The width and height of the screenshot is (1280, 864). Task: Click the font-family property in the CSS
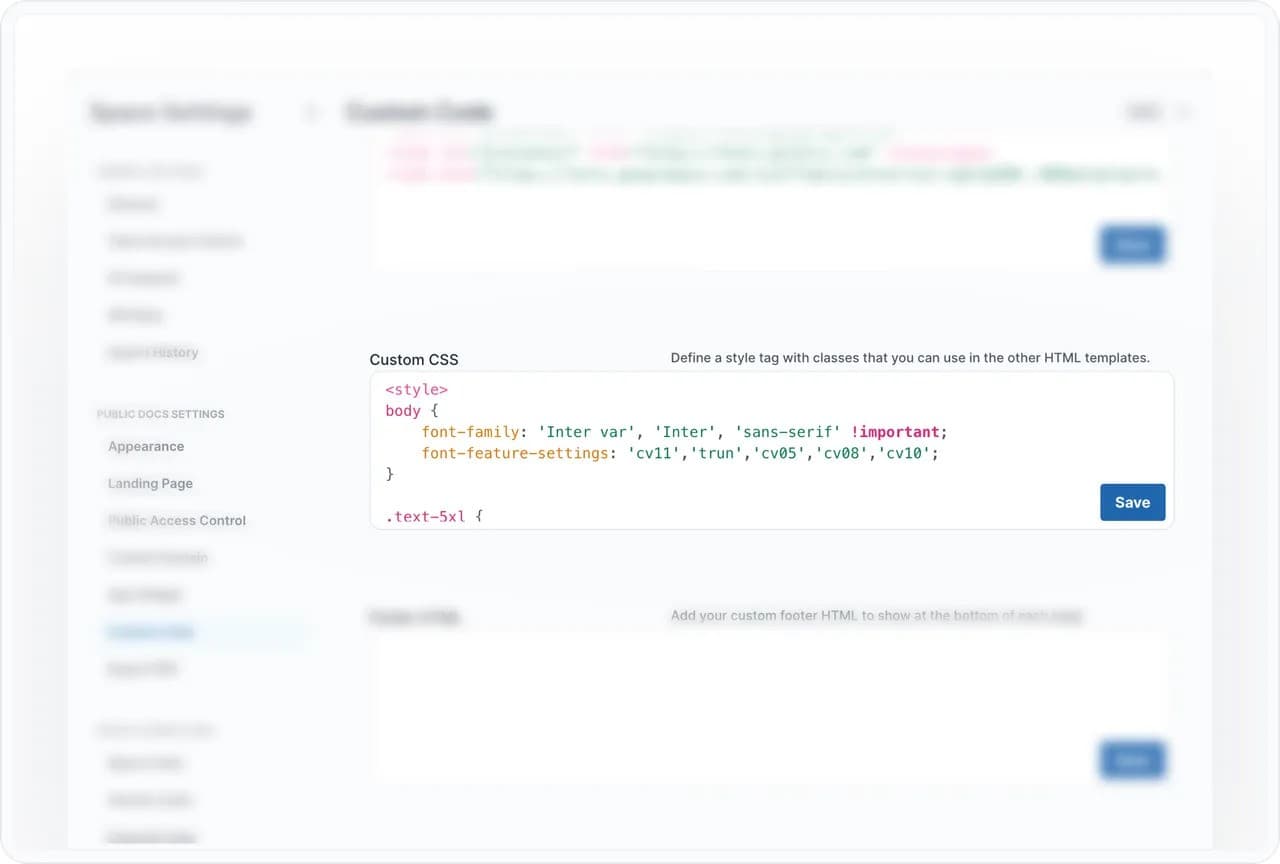tap(467, 432)
